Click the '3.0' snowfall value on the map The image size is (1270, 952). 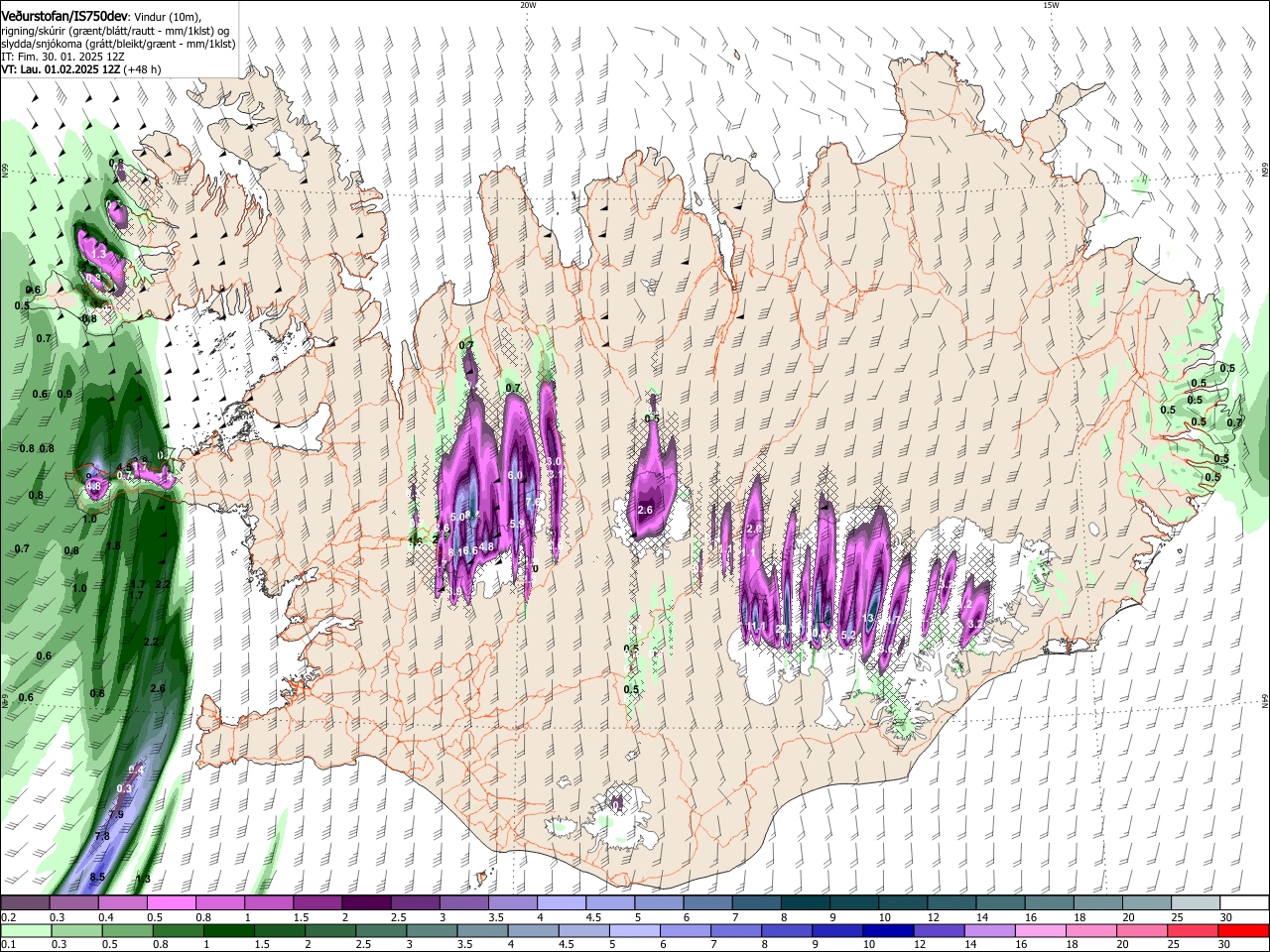pos(554,462)
